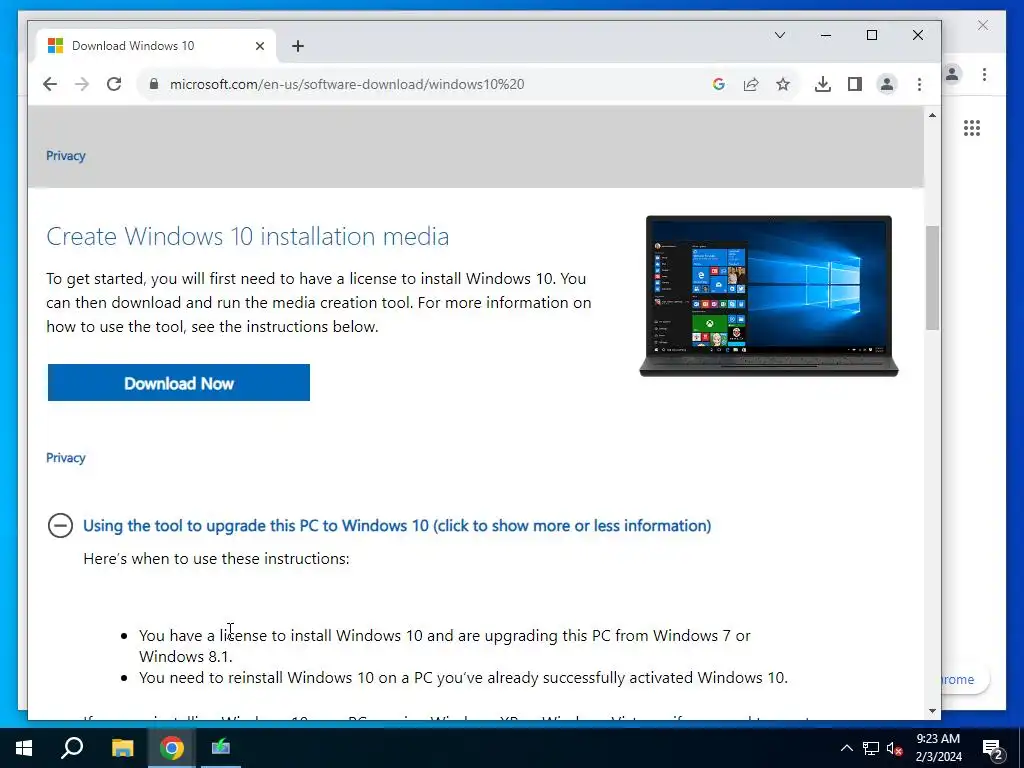Close the background Chrome window
1024x768 pixels.
(x=983, y=25)
